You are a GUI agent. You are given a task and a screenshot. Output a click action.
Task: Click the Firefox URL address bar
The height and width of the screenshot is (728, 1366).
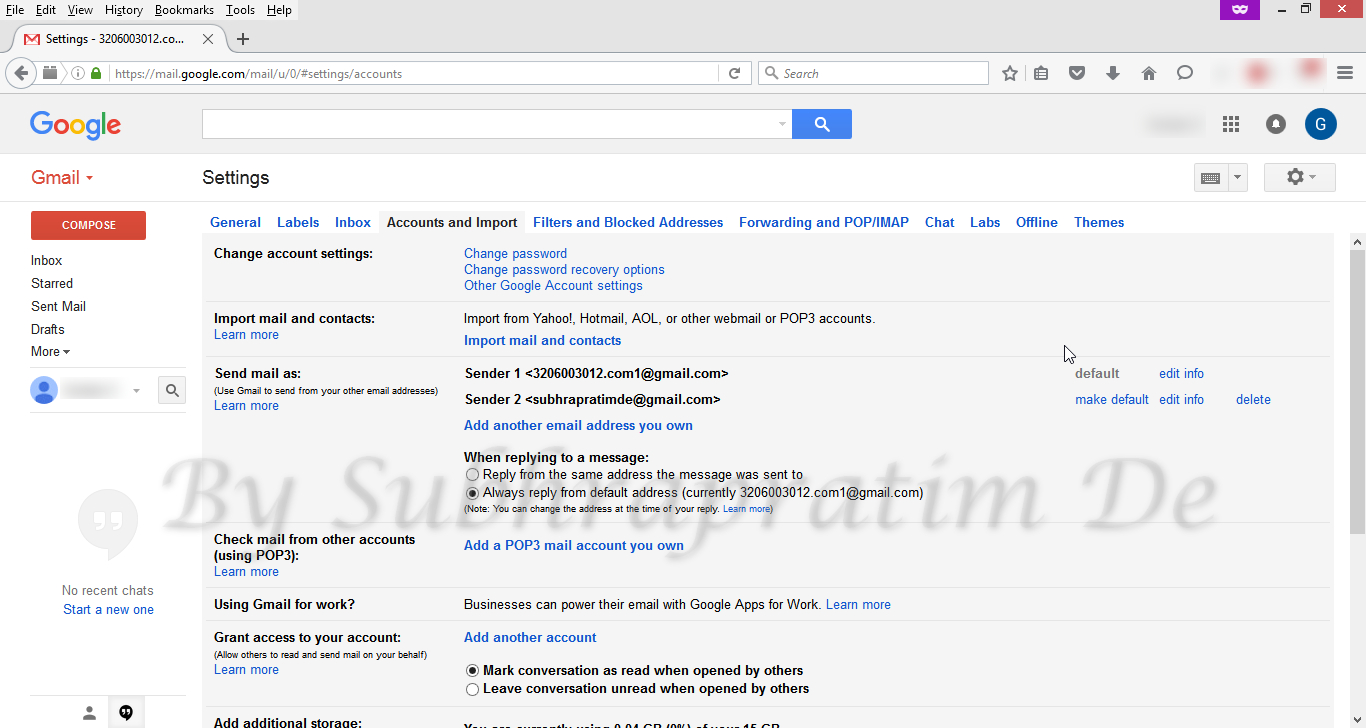pyautogui.click(x=415, y=73)
